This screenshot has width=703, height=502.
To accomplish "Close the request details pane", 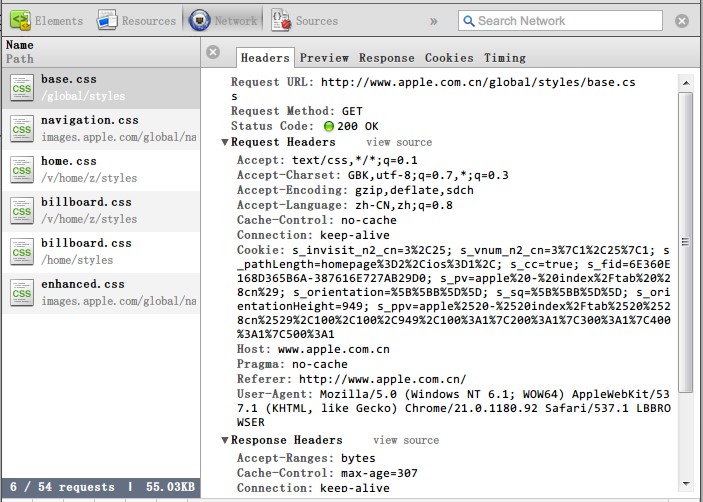I will tap(213, 52).
